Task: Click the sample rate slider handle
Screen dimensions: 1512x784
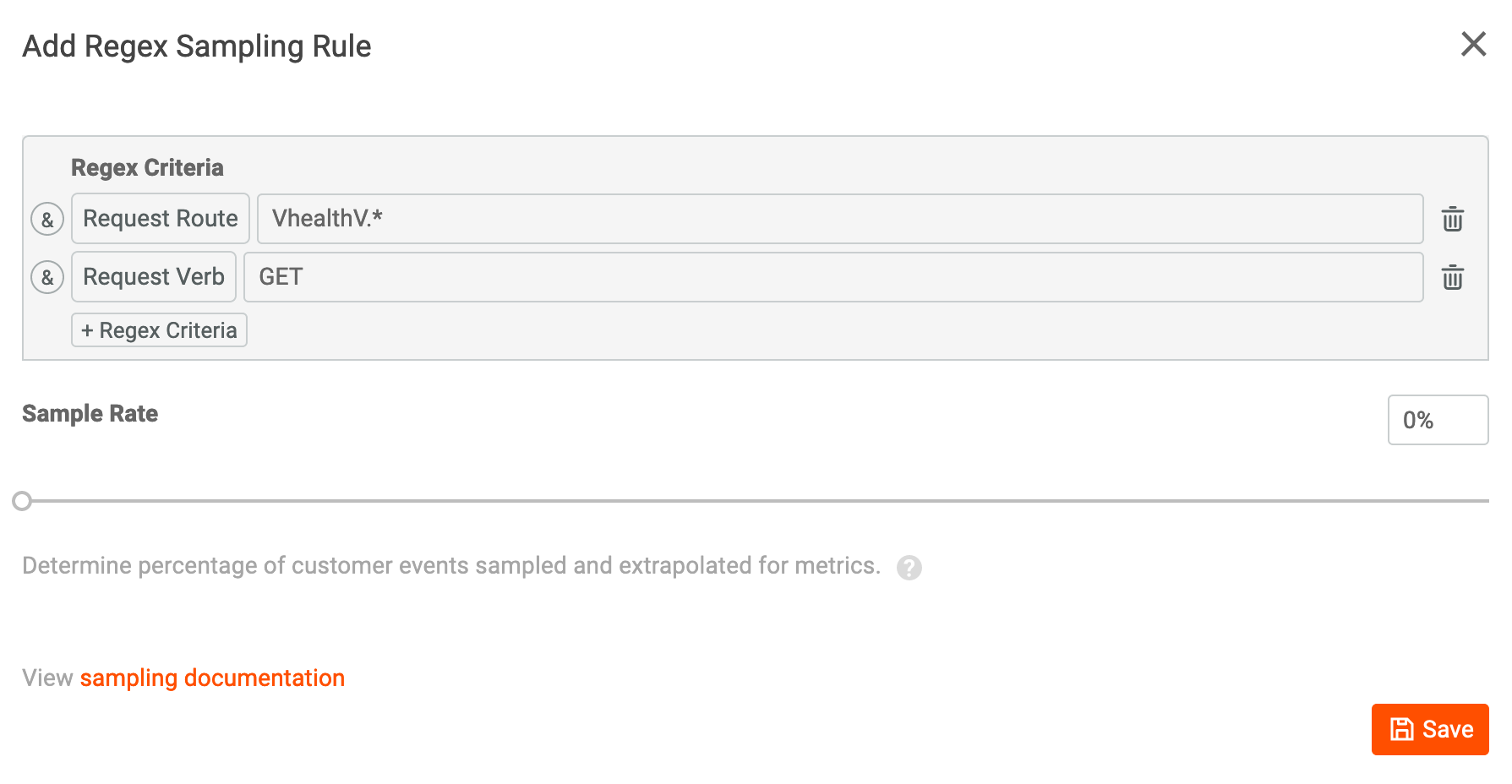Action: tap(23, 501)
